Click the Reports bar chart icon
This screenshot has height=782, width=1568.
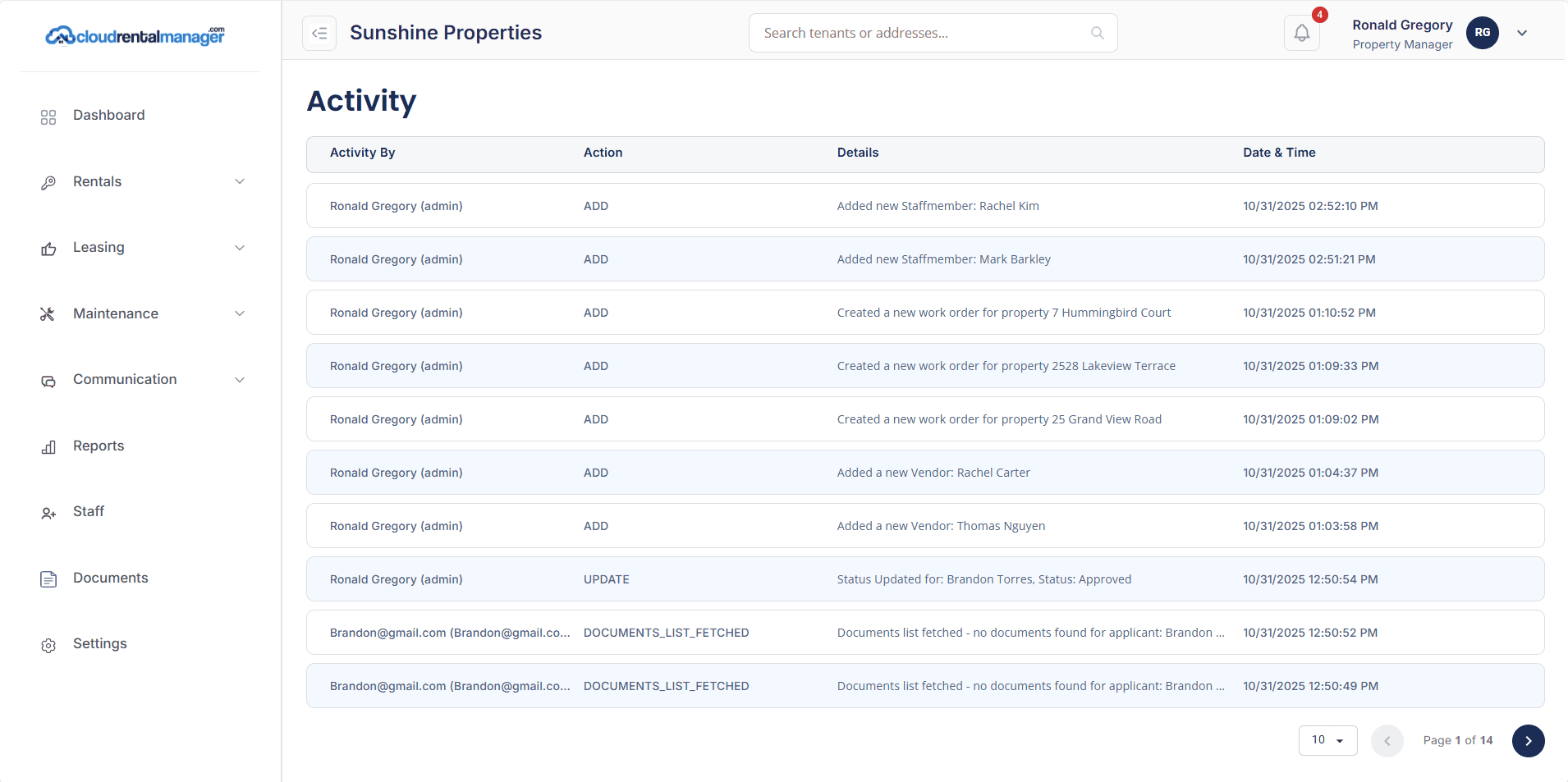48,447
